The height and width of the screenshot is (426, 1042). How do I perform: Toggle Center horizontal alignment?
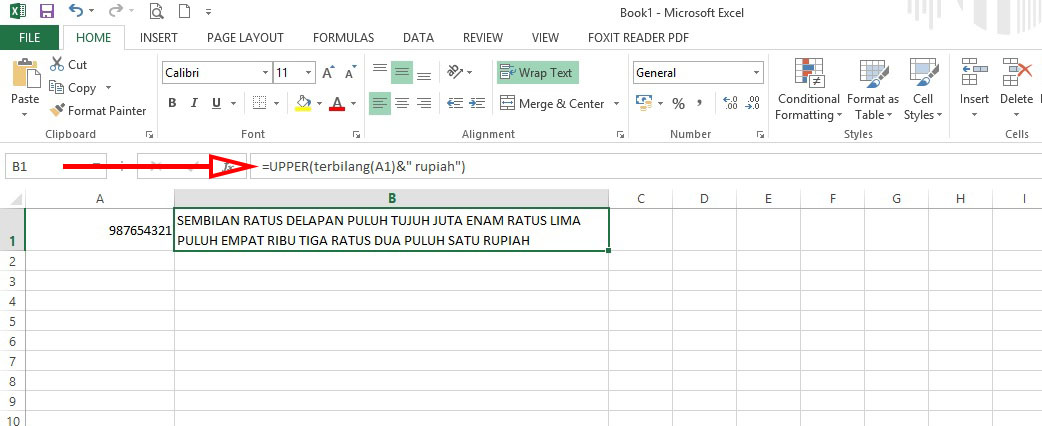tap(402, 103)
